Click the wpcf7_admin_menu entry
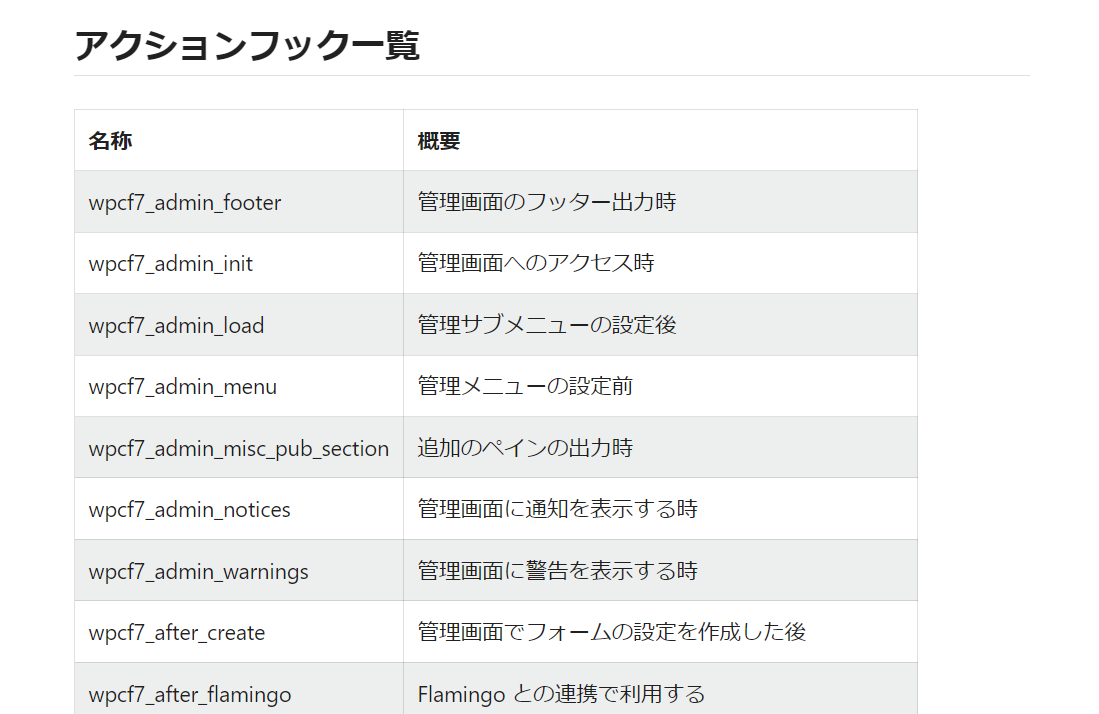1099x714 pixels. (x=182, y=387)
